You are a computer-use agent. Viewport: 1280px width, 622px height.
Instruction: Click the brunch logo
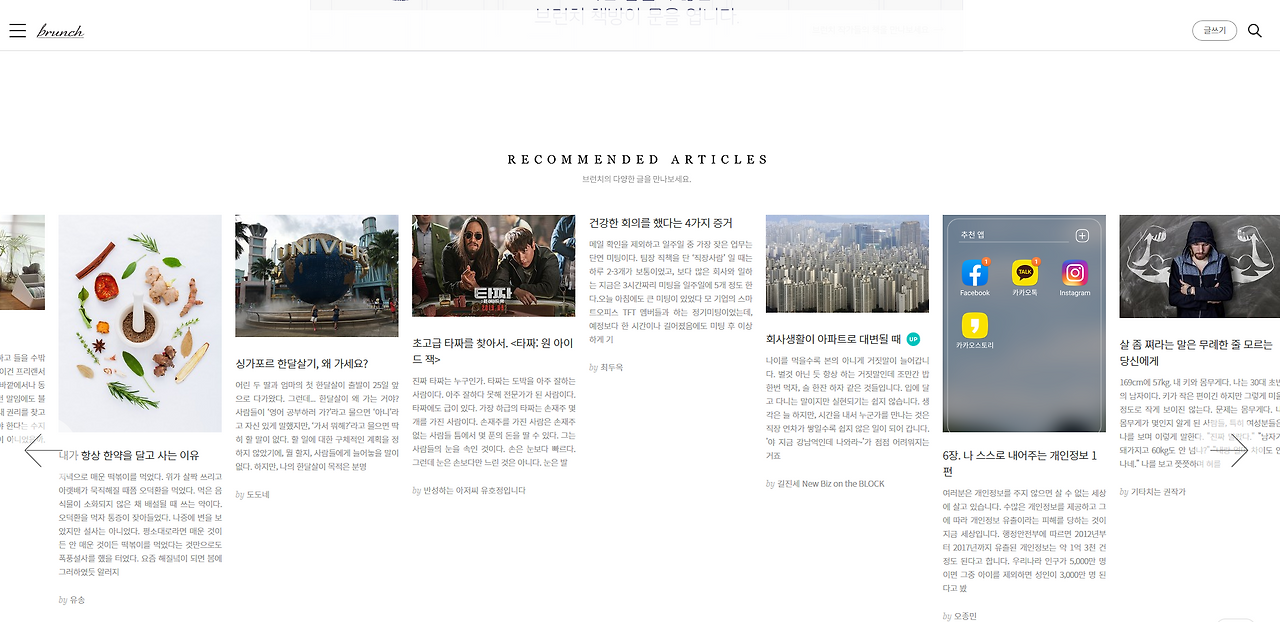coord(60,31)
